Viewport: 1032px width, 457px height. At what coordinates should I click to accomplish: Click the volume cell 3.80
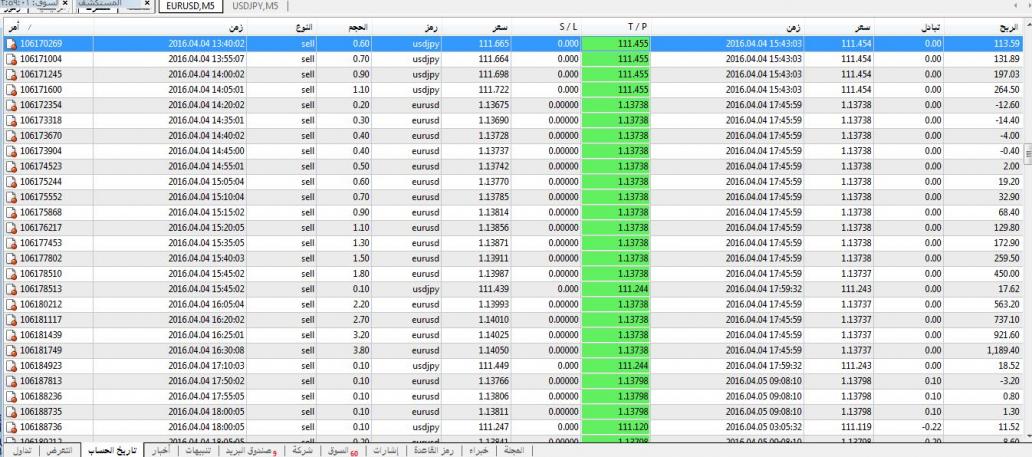(x=361, y=350)
